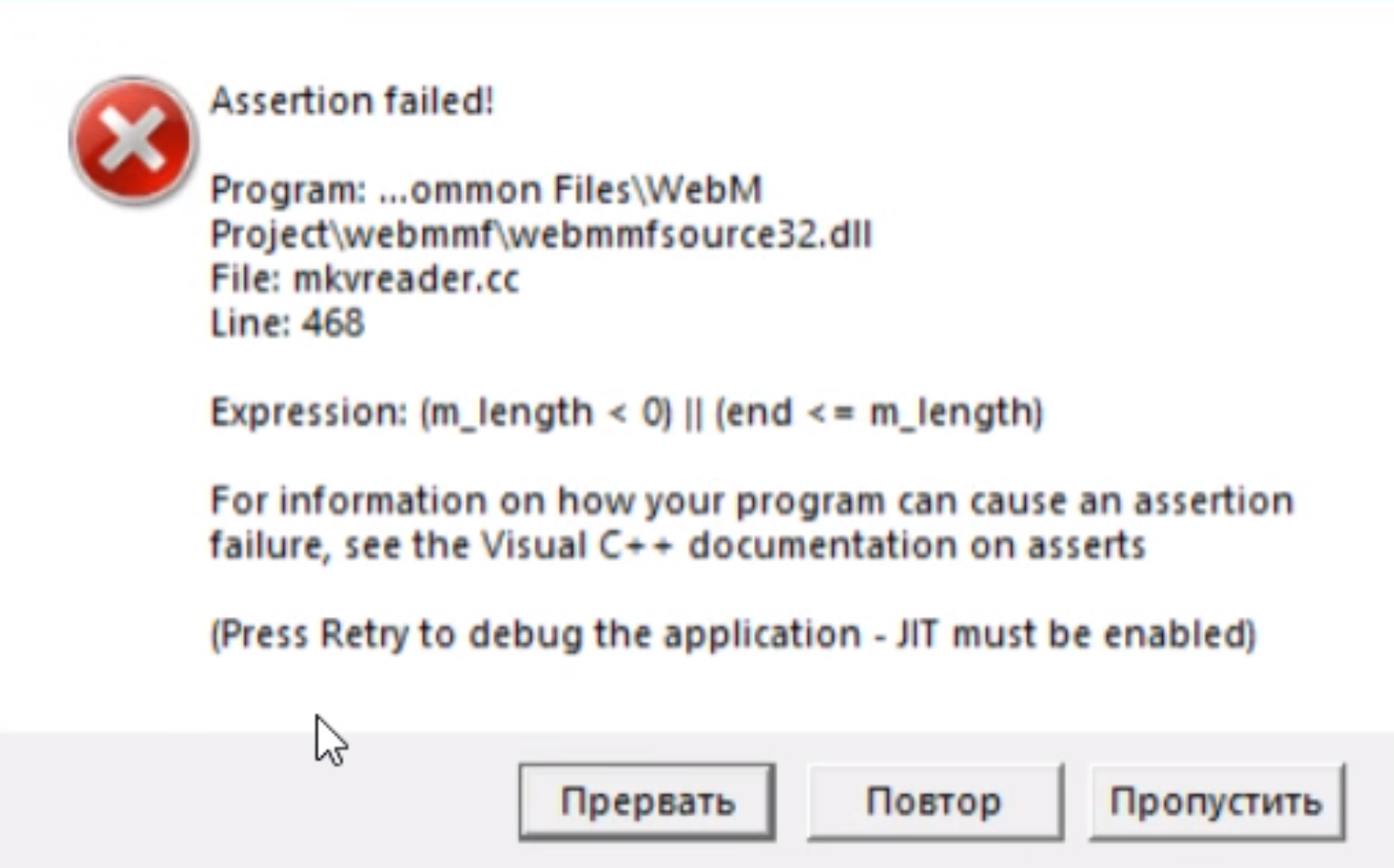Click the "documentation on asserts" text
Image resolution: width=1394 pixels, height=868 pixels.
917,546
